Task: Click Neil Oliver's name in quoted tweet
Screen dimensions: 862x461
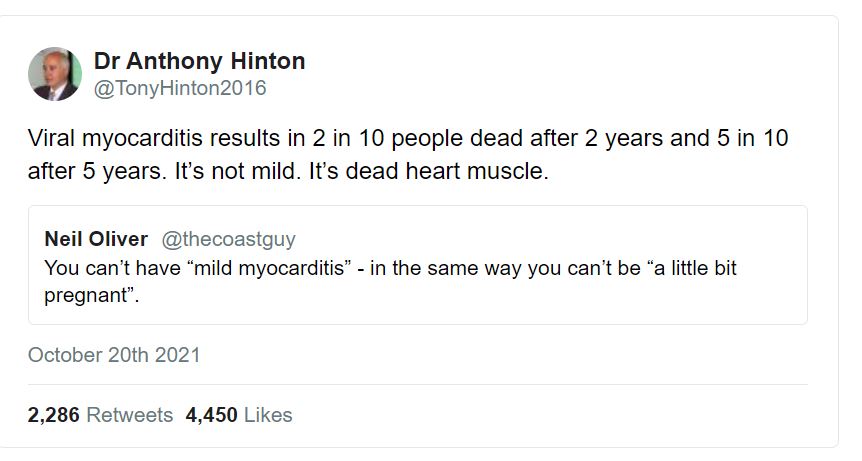Action: coord(96,239)
